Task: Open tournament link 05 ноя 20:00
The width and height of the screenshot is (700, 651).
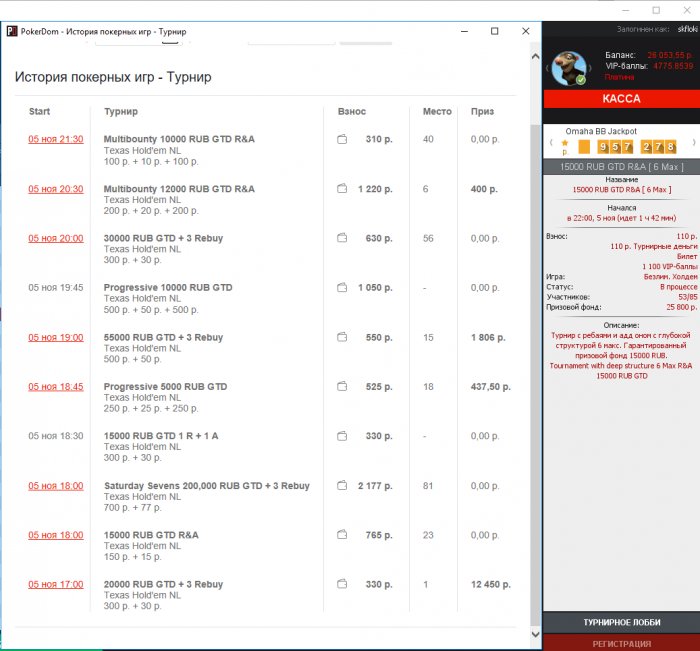Action: (56, 238)
